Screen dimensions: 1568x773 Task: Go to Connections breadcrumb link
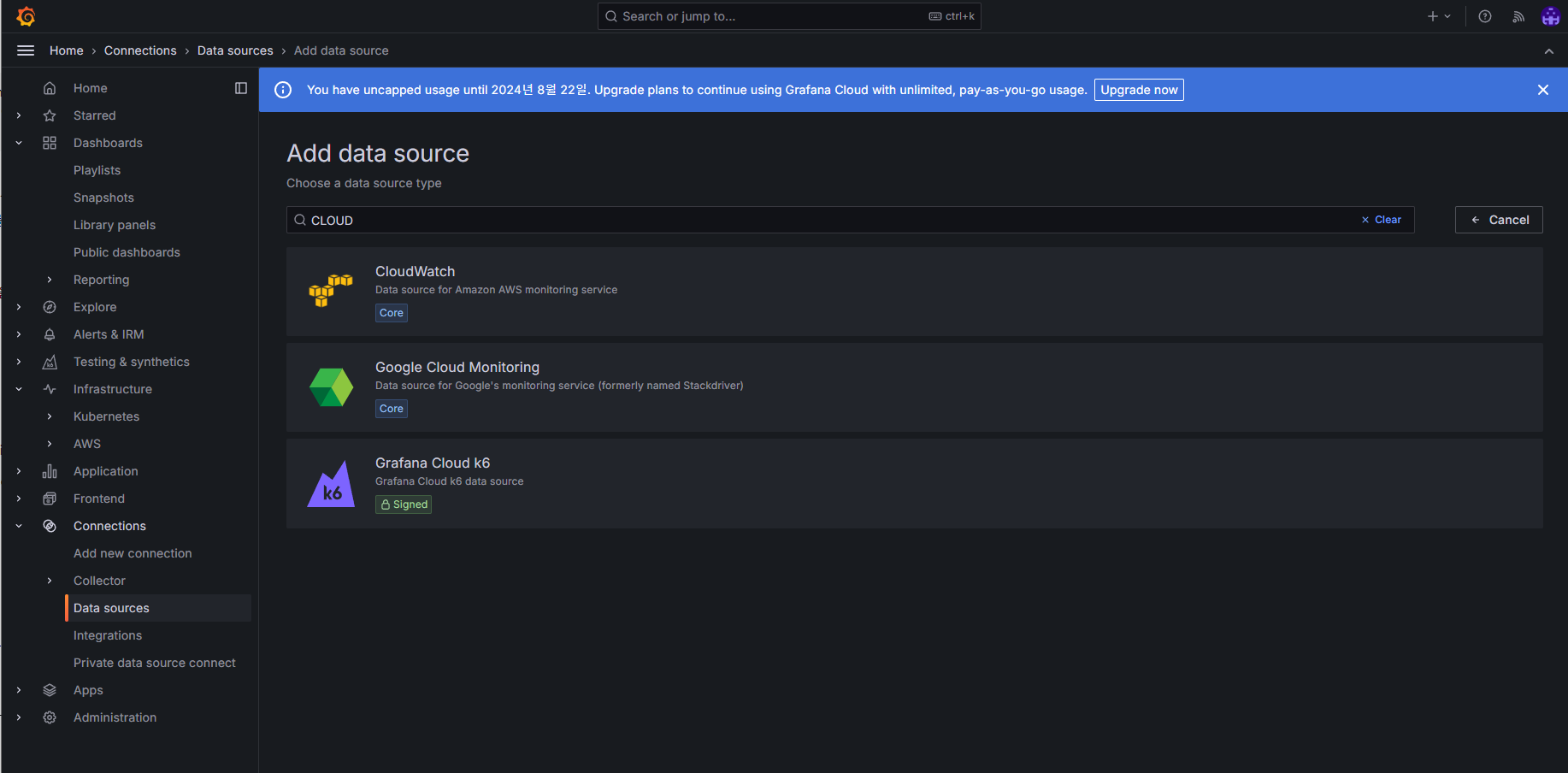pyautogui.click(x=140, y=50)
